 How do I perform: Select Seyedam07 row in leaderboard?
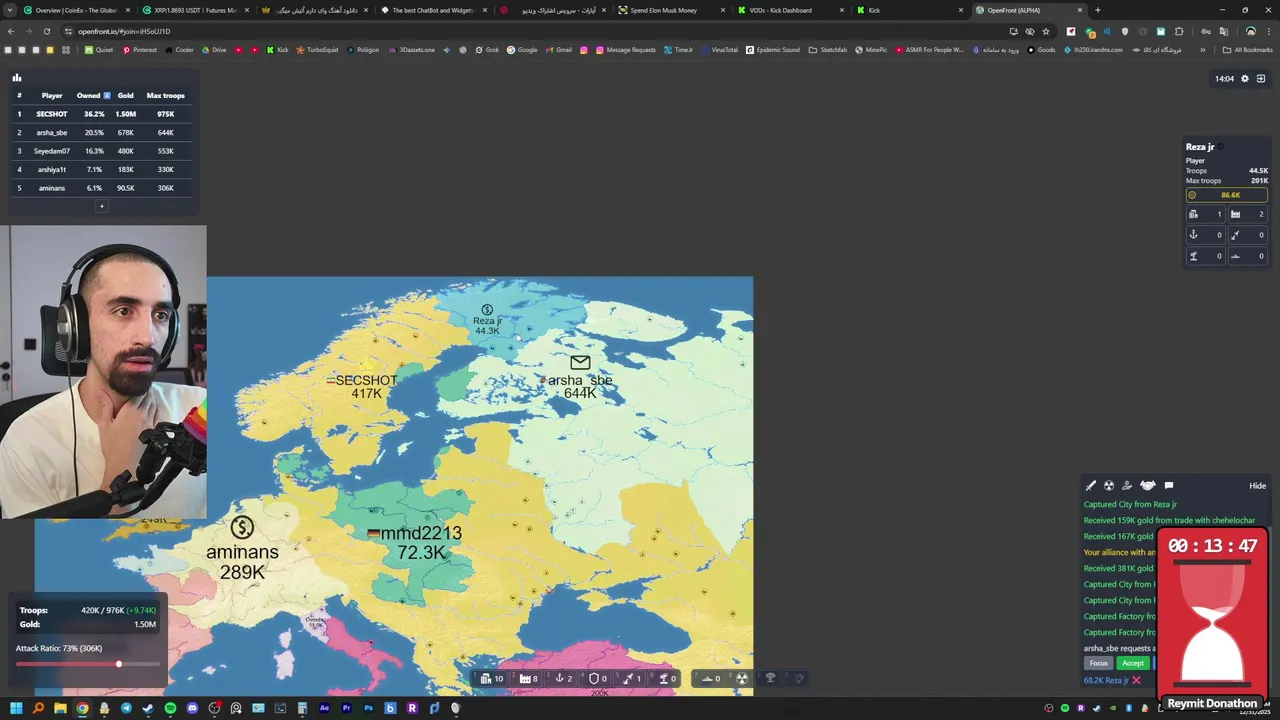point(101,151)
